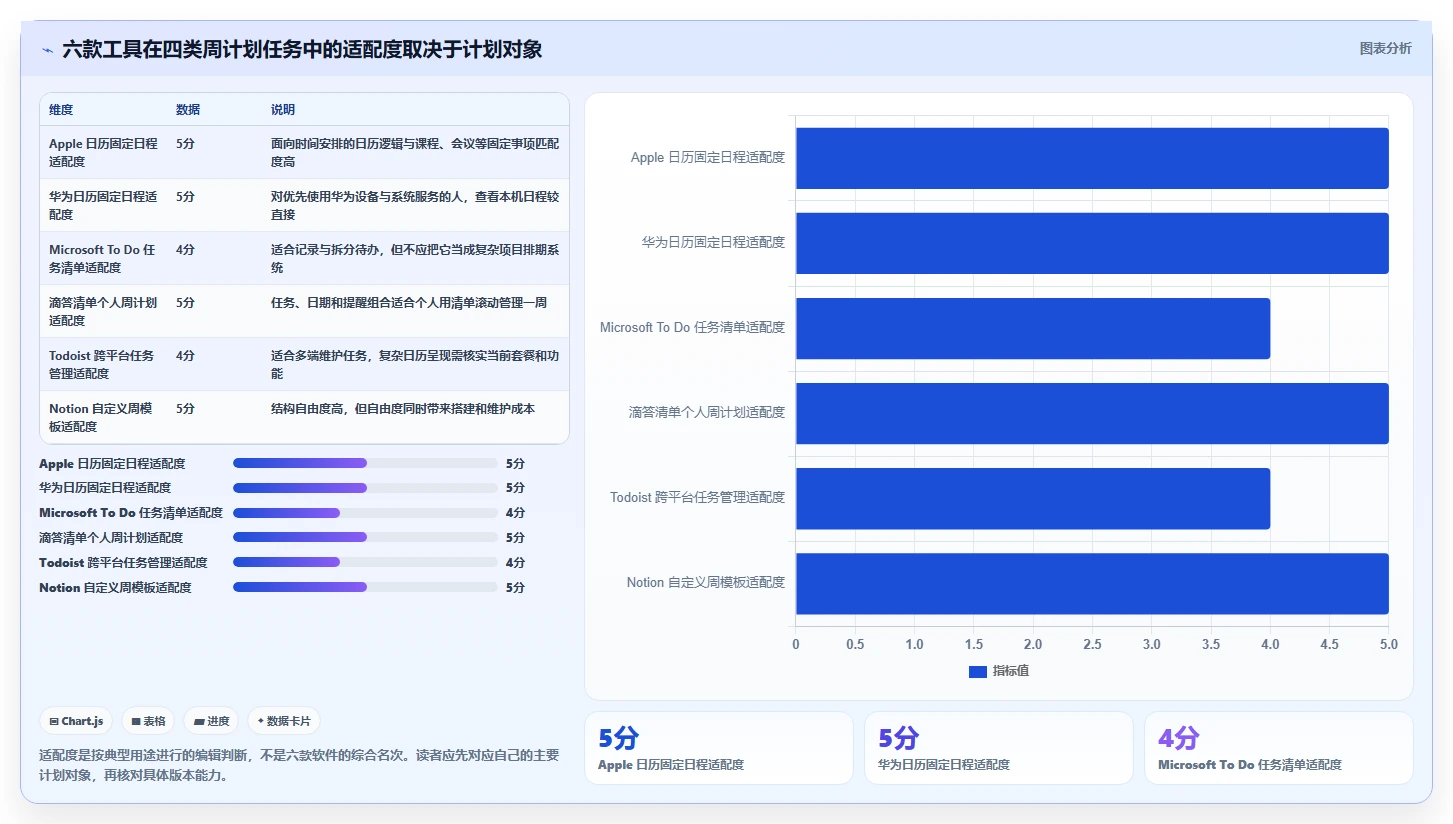This screenshot has width=1453, height=824.
Task: Open the Microsoft To Do 4分 data card
Action: tap(1279, 748)
